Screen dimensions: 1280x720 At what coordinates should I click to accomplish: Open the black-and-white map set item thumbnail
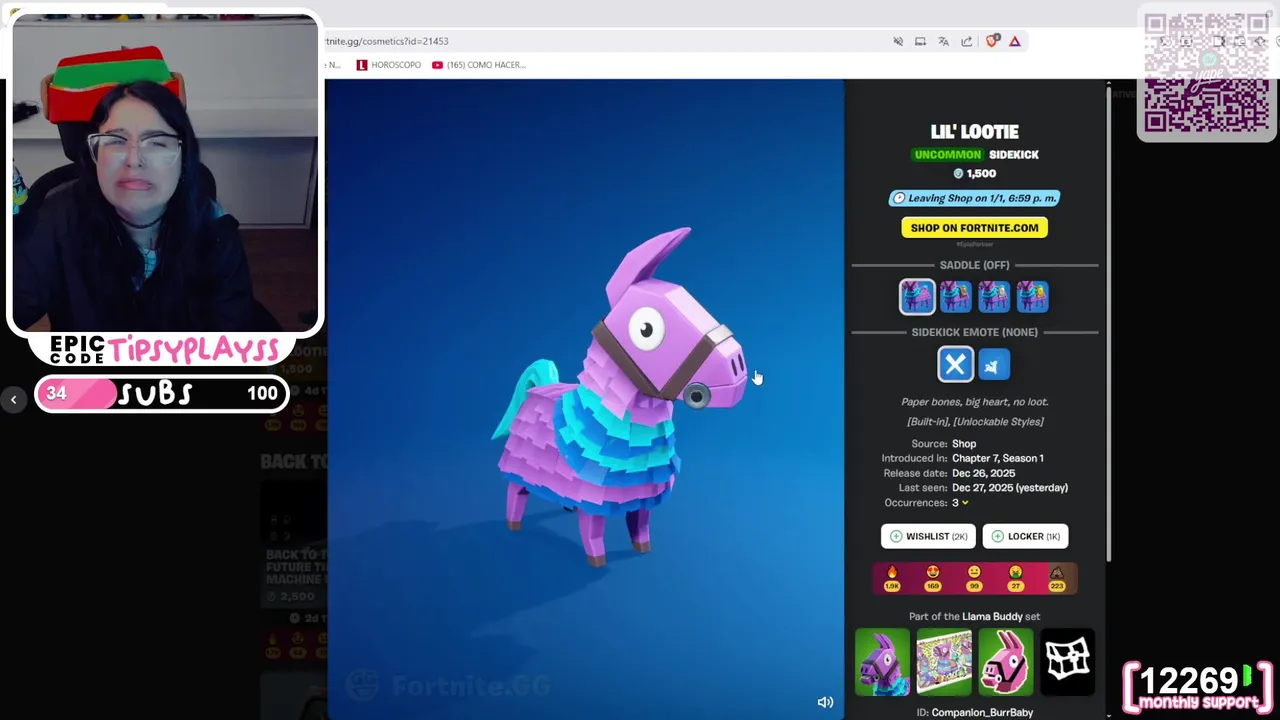point(1068,662)
